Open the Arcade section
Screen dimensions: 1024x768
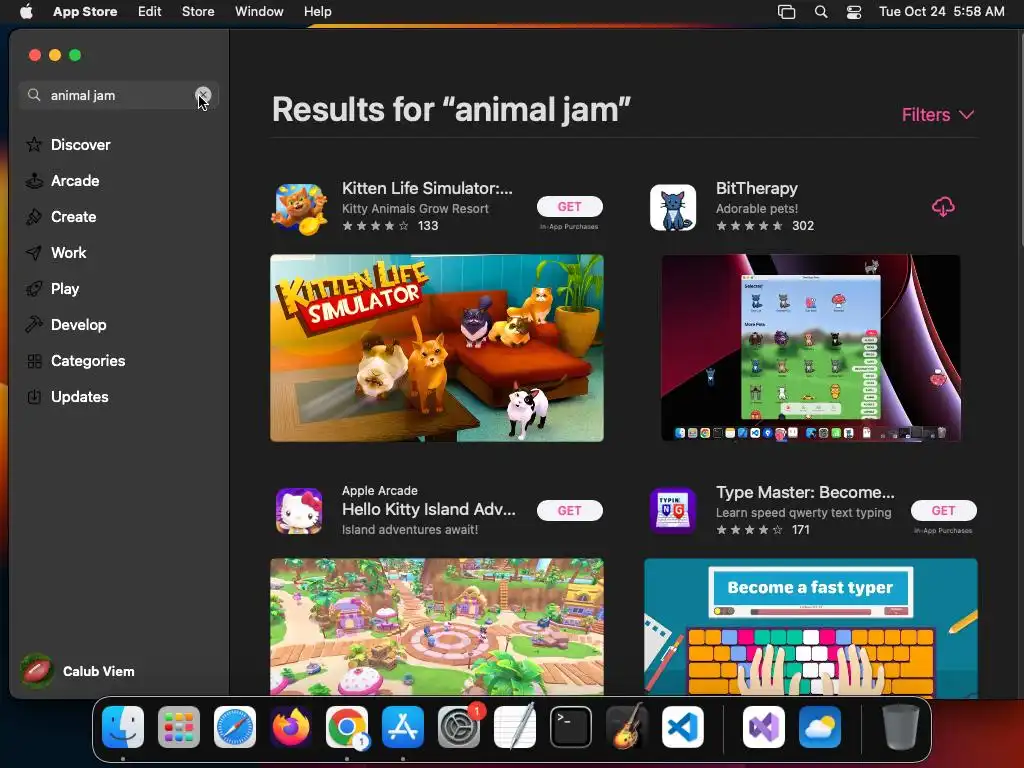point(75,180)
